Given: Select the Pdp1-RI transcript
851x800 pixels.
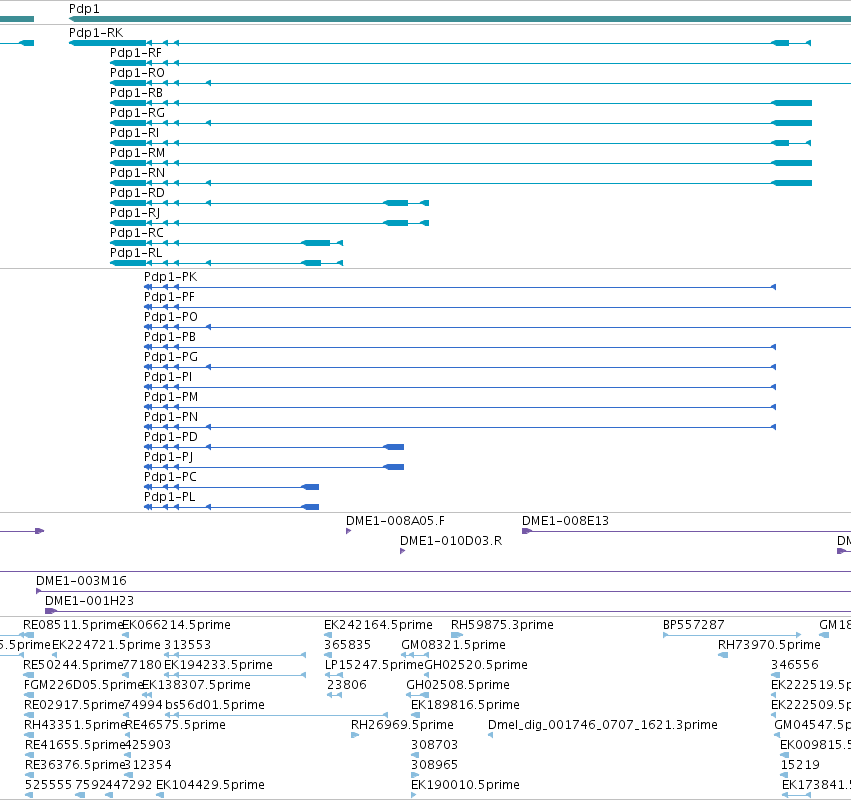Looking at the screenshot, I should click(x=135, y=133).
